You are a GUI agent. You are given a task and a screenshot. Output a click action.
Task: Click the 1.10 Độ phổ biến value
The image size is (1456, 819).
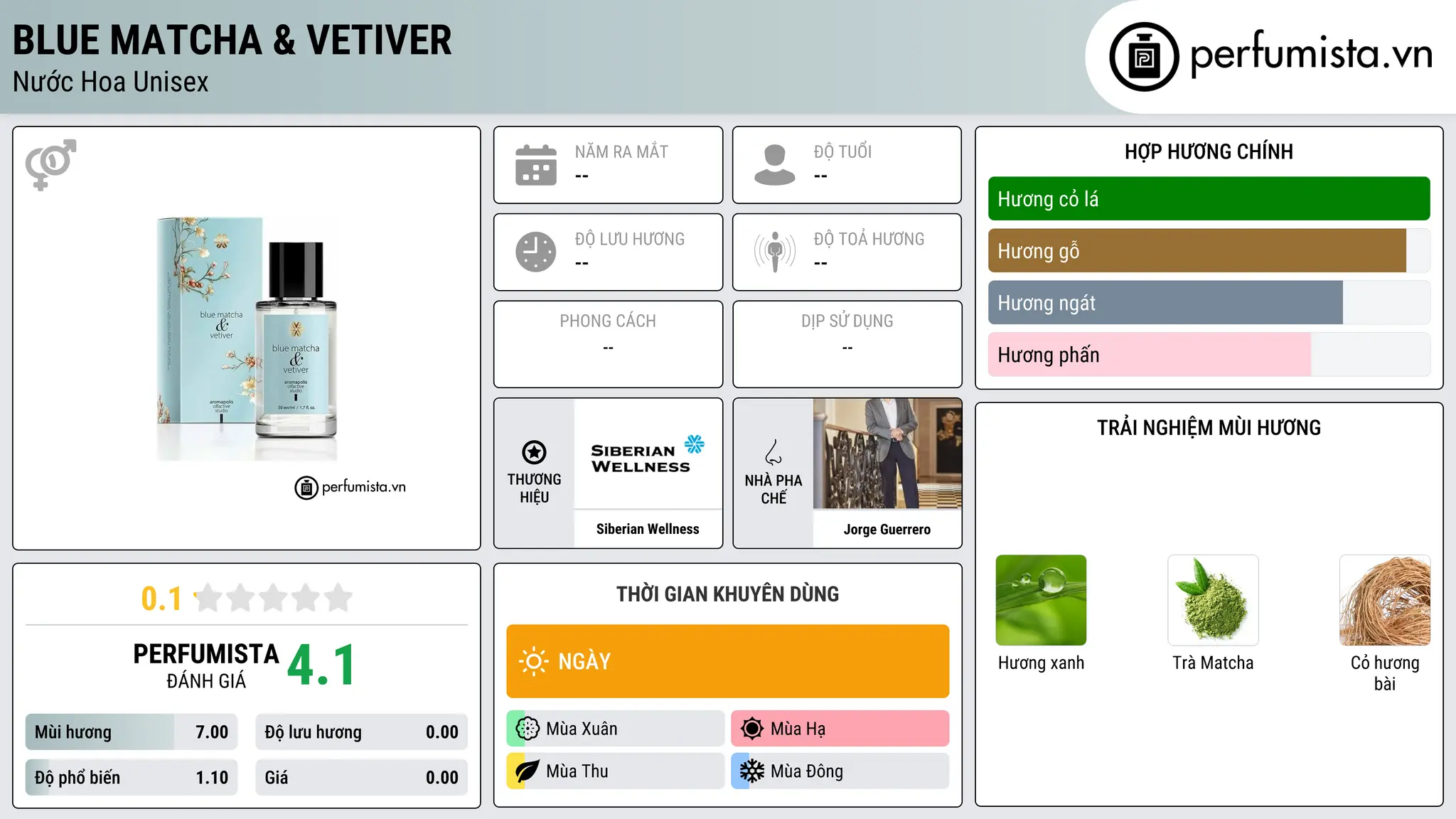click(x=212, y=778)
